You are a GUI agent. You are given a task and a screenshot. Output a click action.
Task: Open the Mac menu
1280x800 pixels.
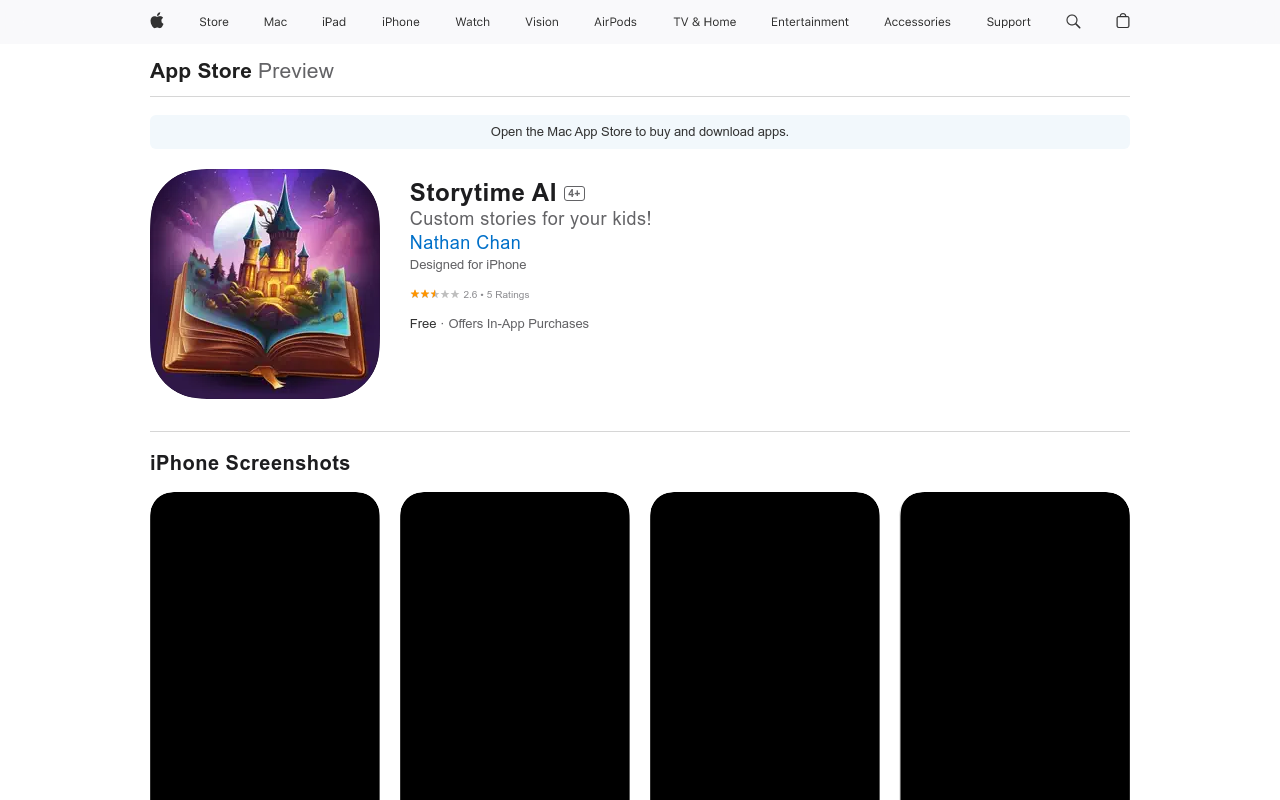[275, 22]
